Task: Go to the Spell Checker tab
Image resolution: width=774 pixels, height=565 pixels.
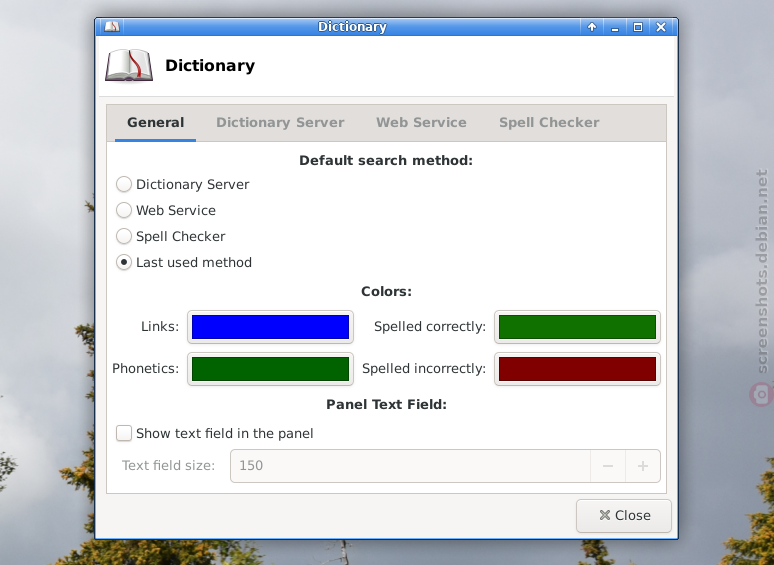Action: (549, 122)
